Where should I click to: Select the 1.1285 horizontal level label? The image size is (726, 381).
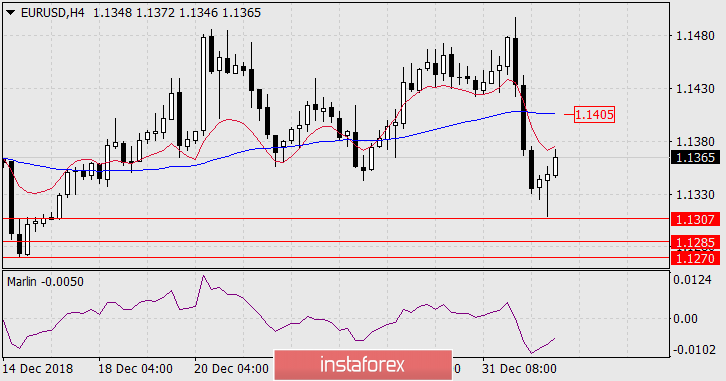coord(695,243)
